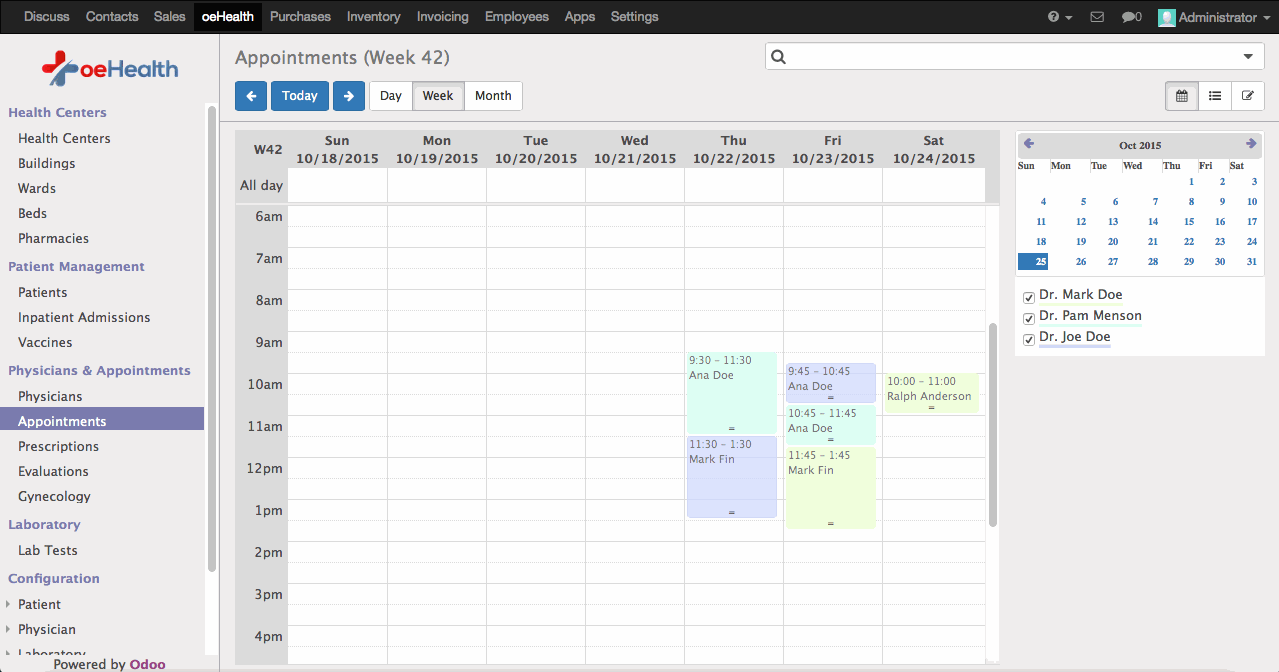1279x672 pixels.
Task: Open the envelope messages icon
Action: pyautogui.click(x=1097, y=17)
